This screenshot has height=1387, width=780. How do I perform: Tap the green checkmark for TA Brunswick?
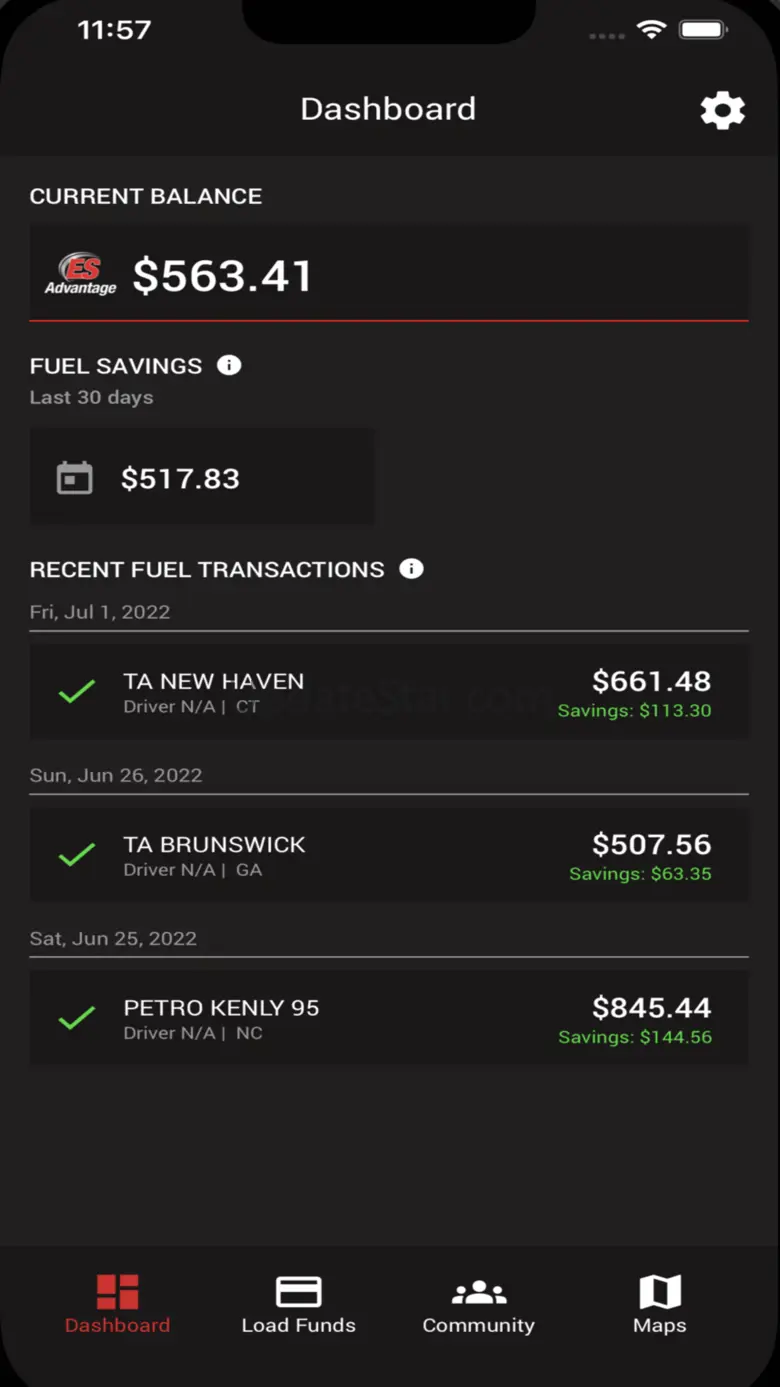pyautogui.click(x=77, y=855)
